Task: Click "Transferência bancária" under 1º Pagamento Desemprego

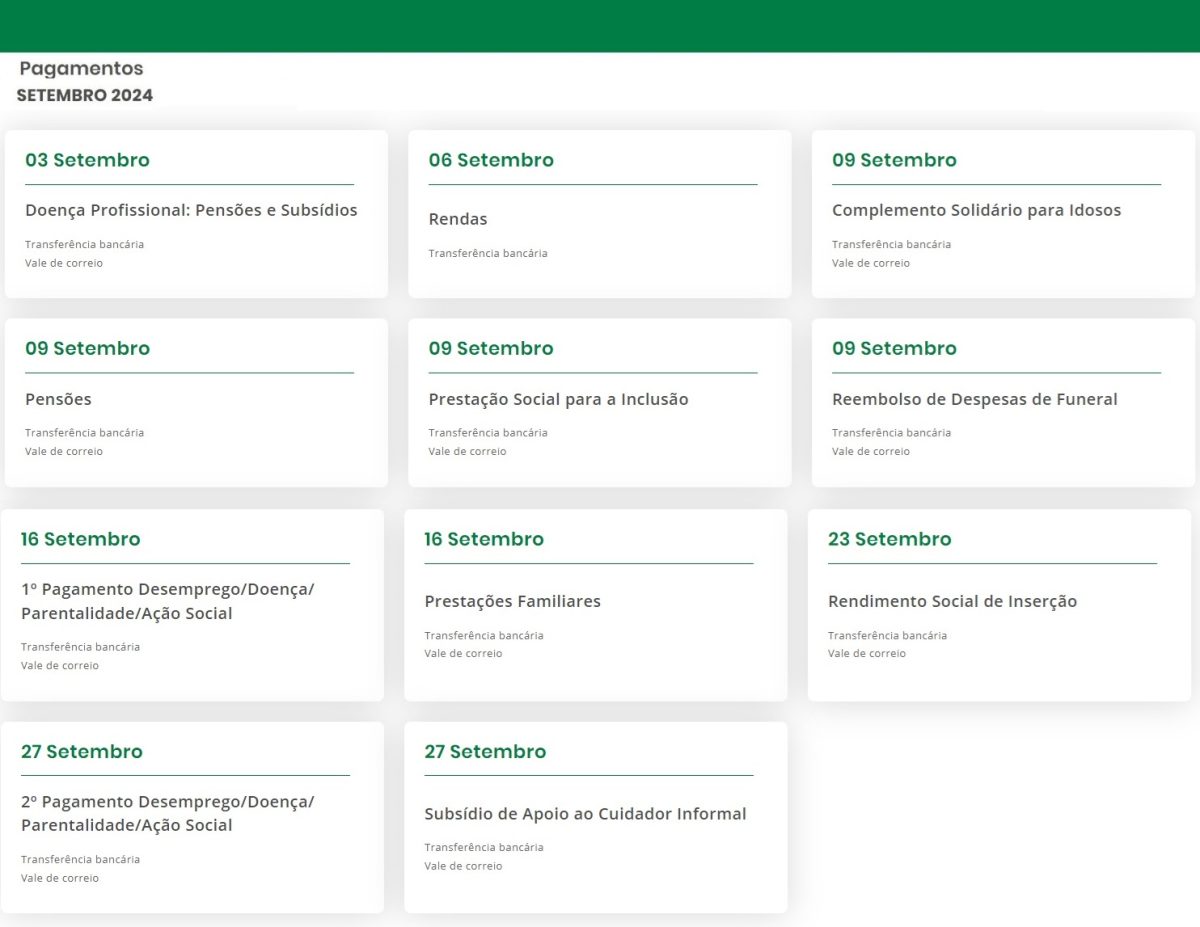Action: 80,647
